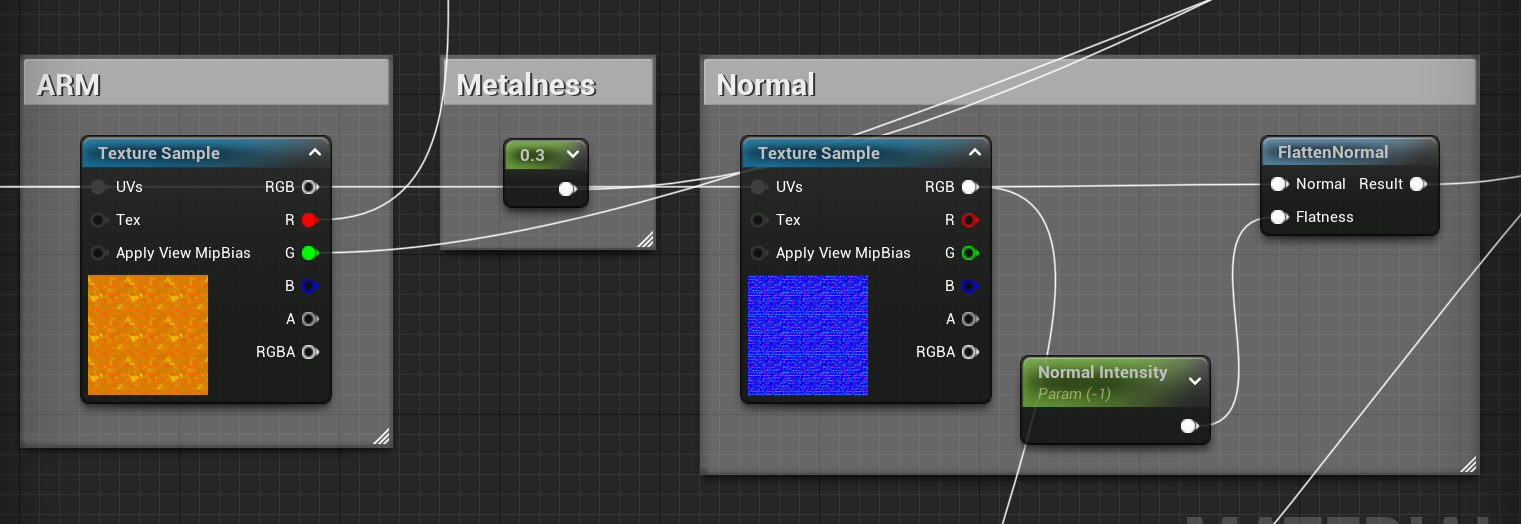Click Apply View MipBias pin in ARM Texture Sample
The height and width of the screenshot is (524, 1521).
click(99, 253)
